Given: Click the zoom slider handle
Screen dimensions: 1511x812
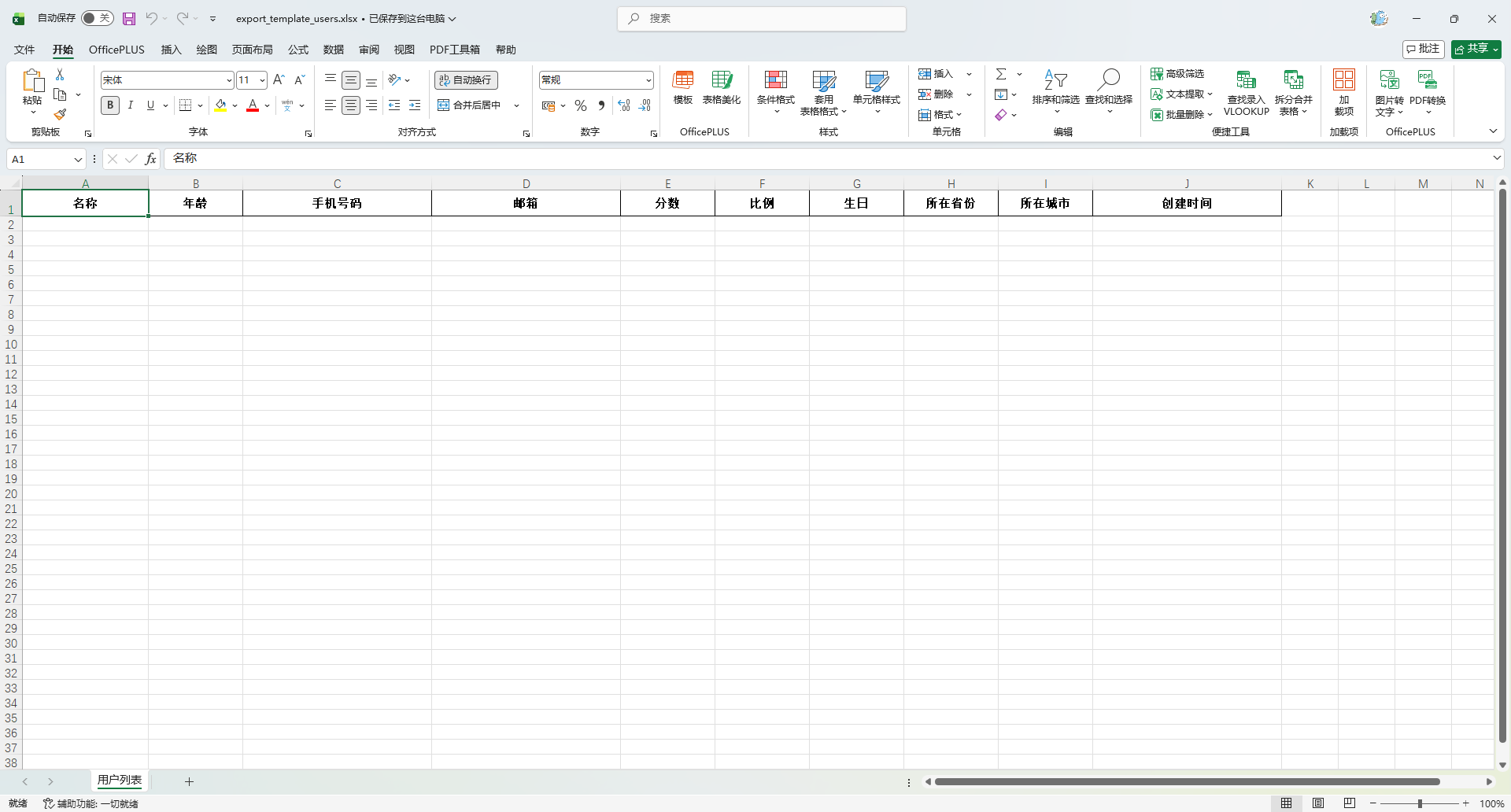Looking at the screenshot, I should [1420, 803].
